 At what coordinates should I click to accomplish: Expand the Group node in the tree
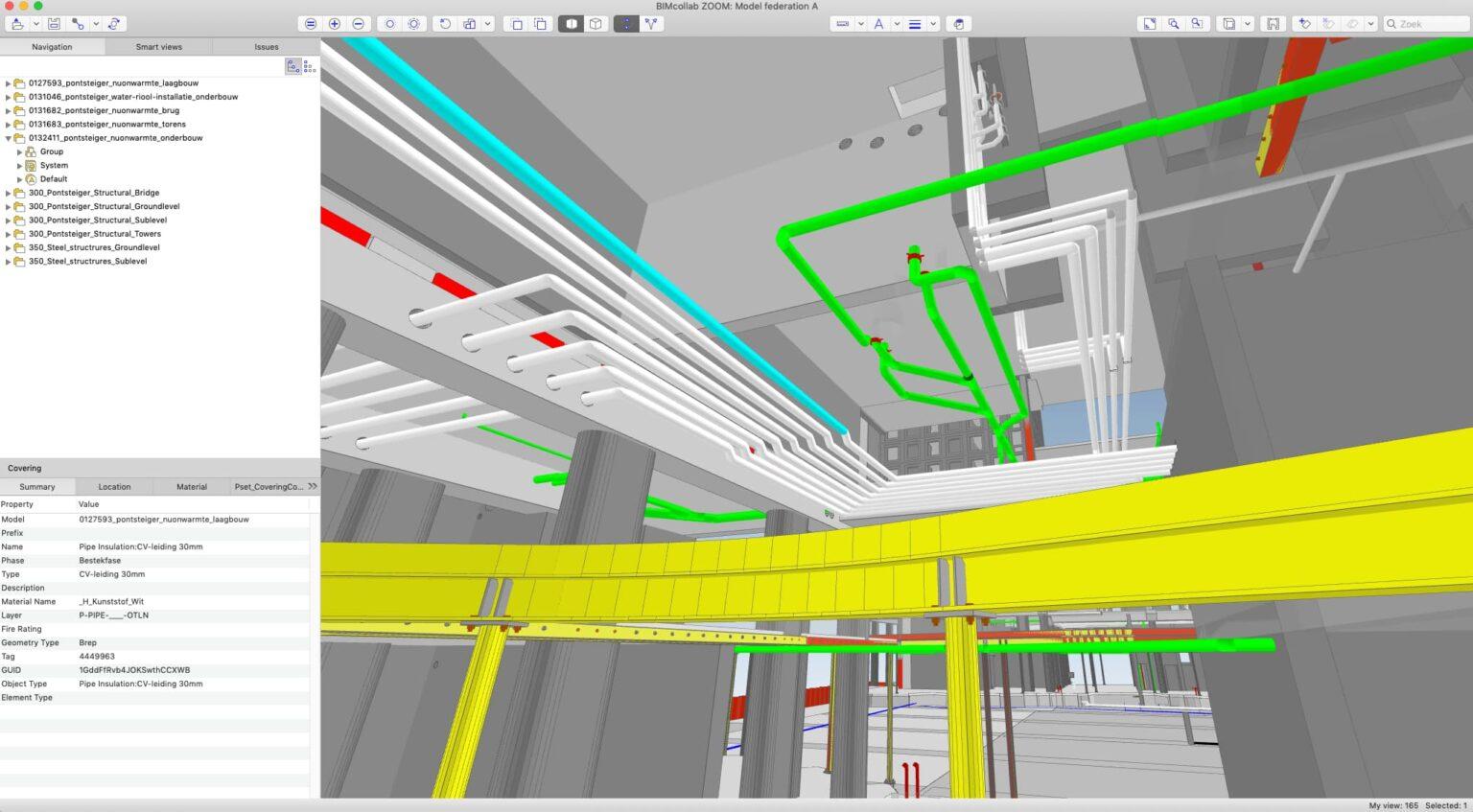pyautogui.click(x=20, y=151)
